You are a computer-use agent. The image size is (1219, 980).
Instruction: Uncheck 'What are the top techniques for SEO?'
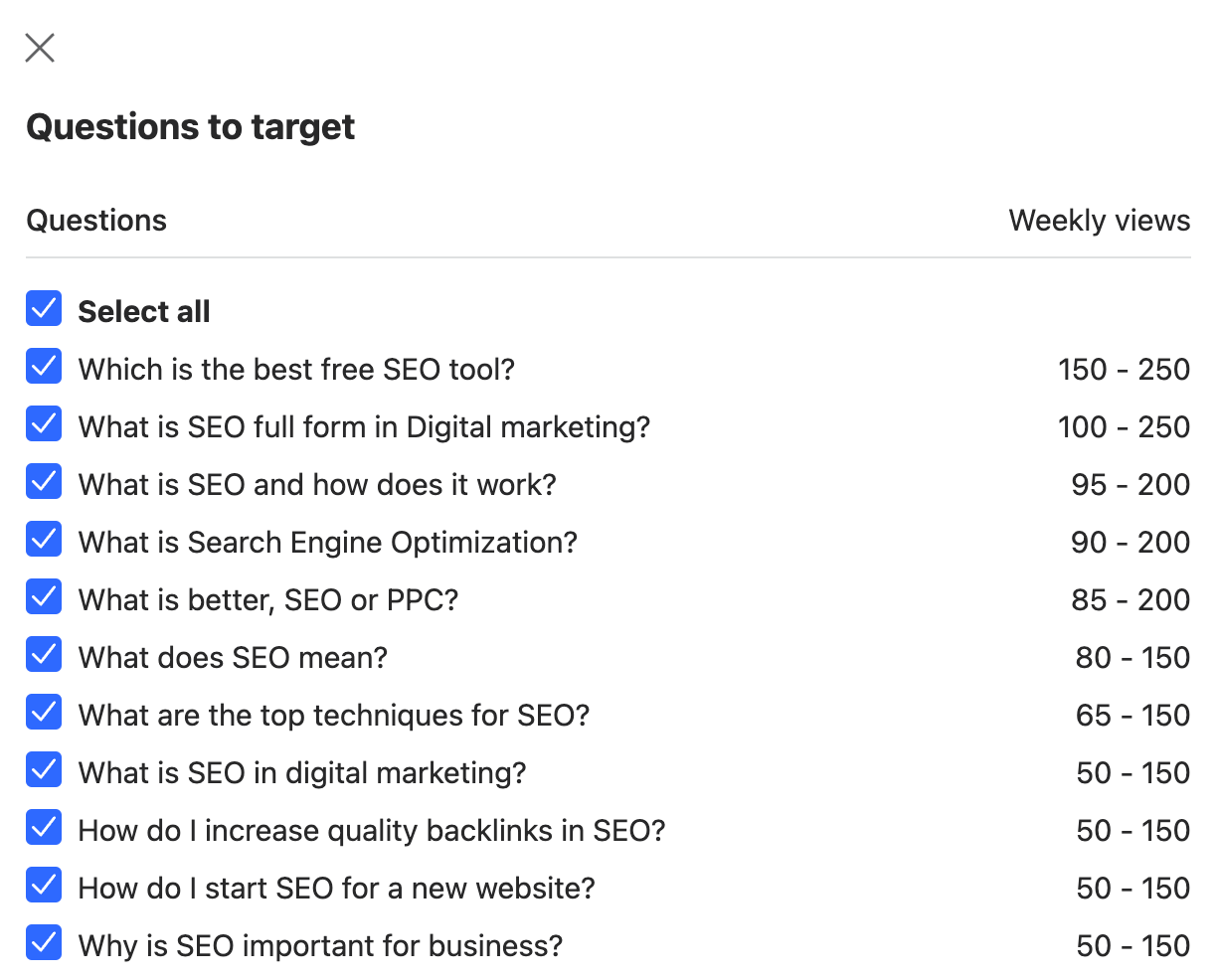coord(44,713)
